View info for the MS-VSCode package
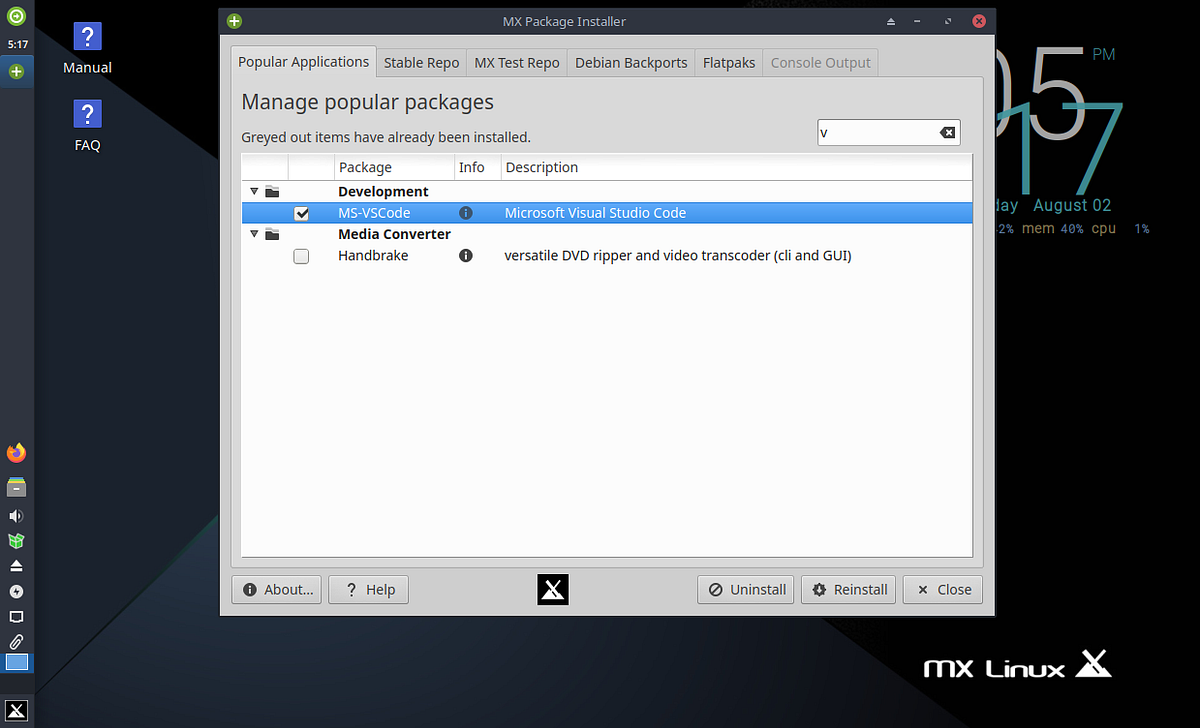The height and width of the screenshot is (728, 1200). pos(465,212)
